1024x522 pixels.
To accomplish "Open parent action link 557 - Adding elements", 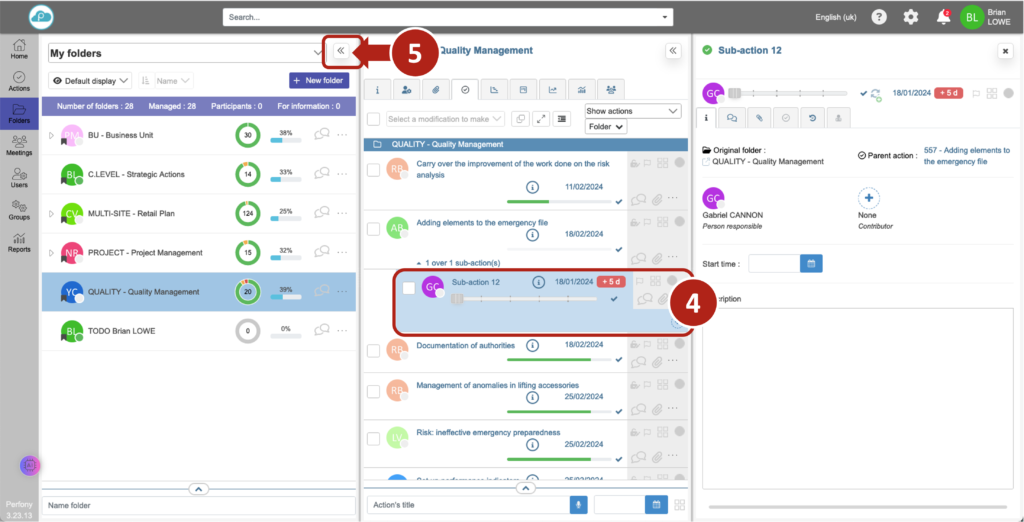I will click(x=966, y=155).
